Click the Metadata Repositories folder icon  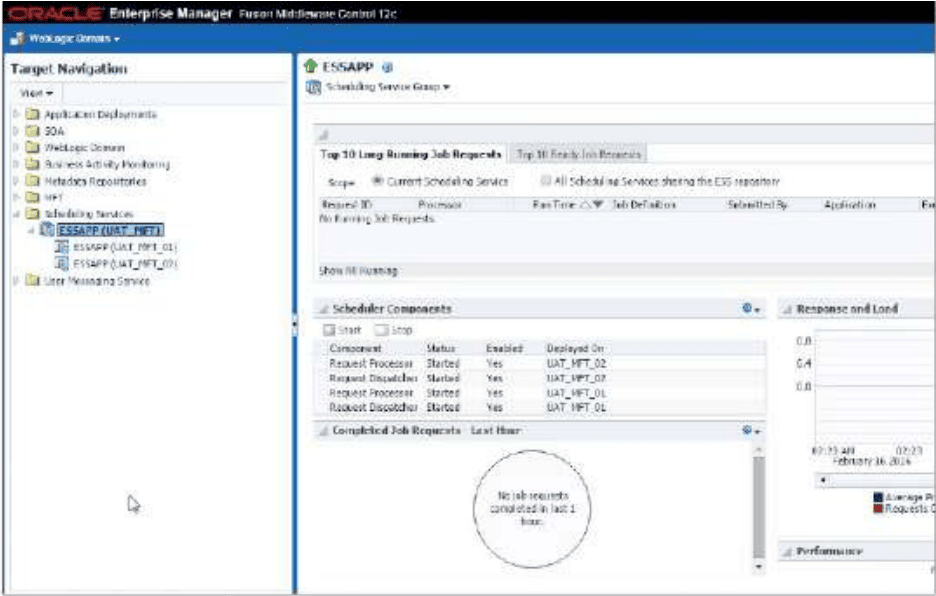click(32, 180)
